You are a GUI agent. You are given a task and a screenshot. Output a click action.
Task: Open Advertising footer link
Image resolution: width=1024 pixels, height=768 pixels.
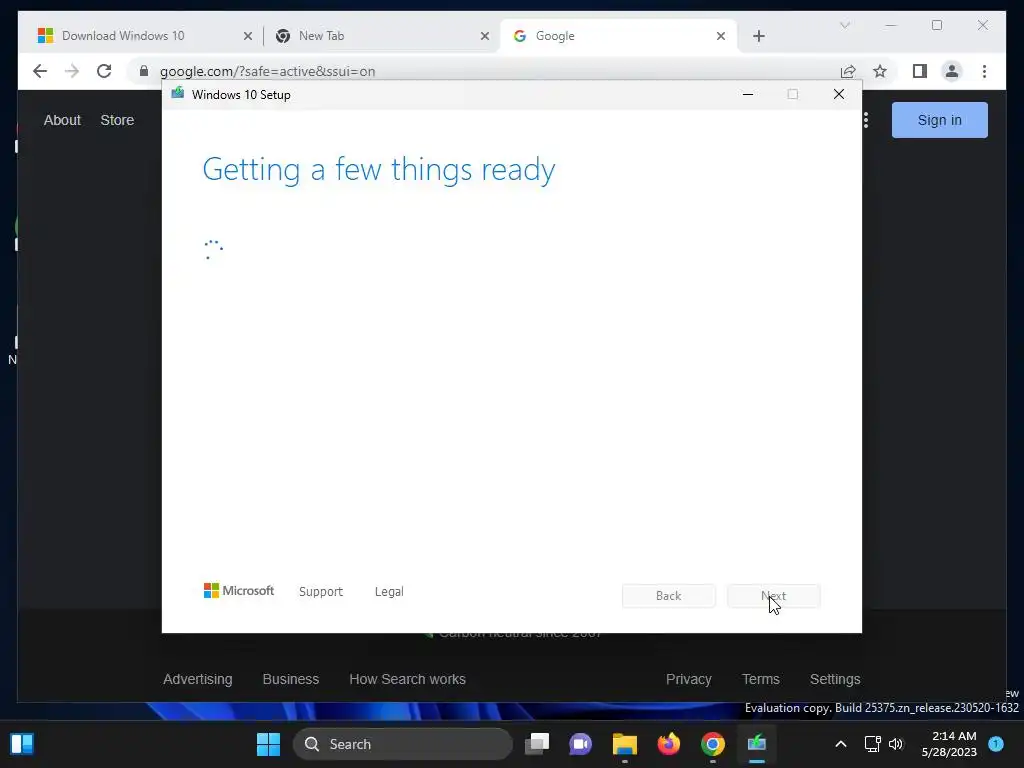(197, 679)
